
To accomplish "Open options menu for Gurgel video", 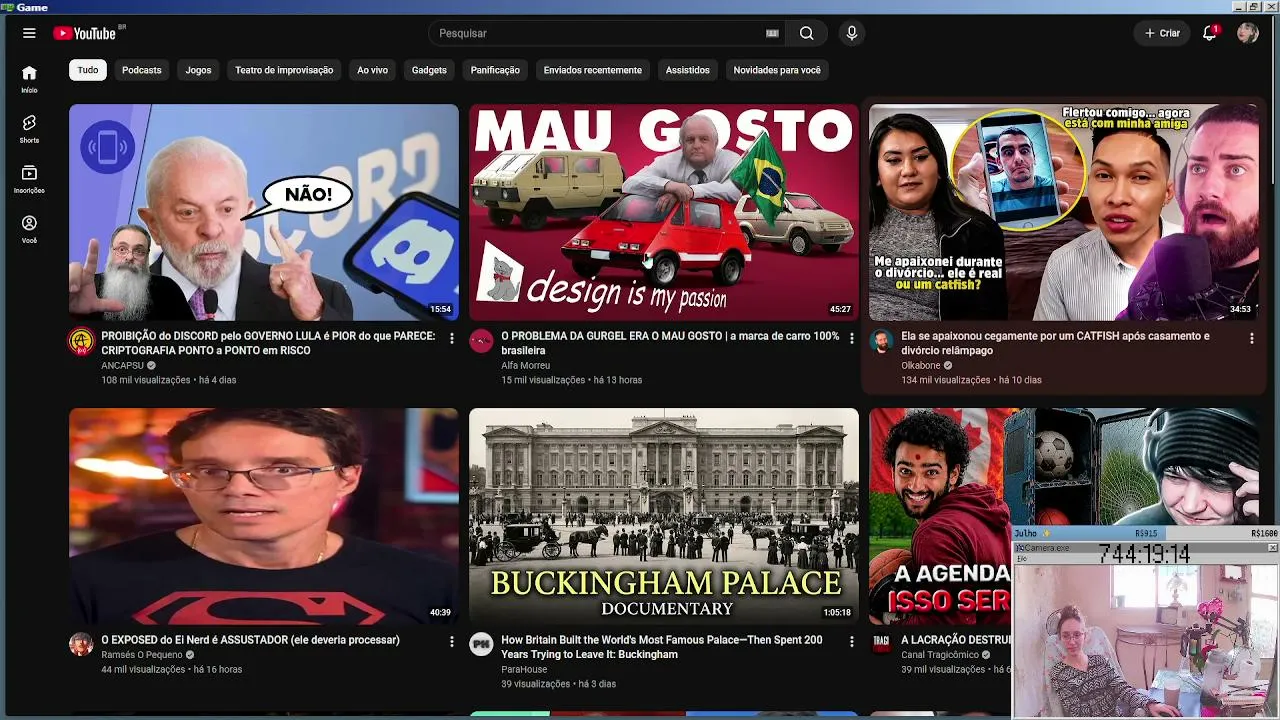I will [x=851, y=339].
